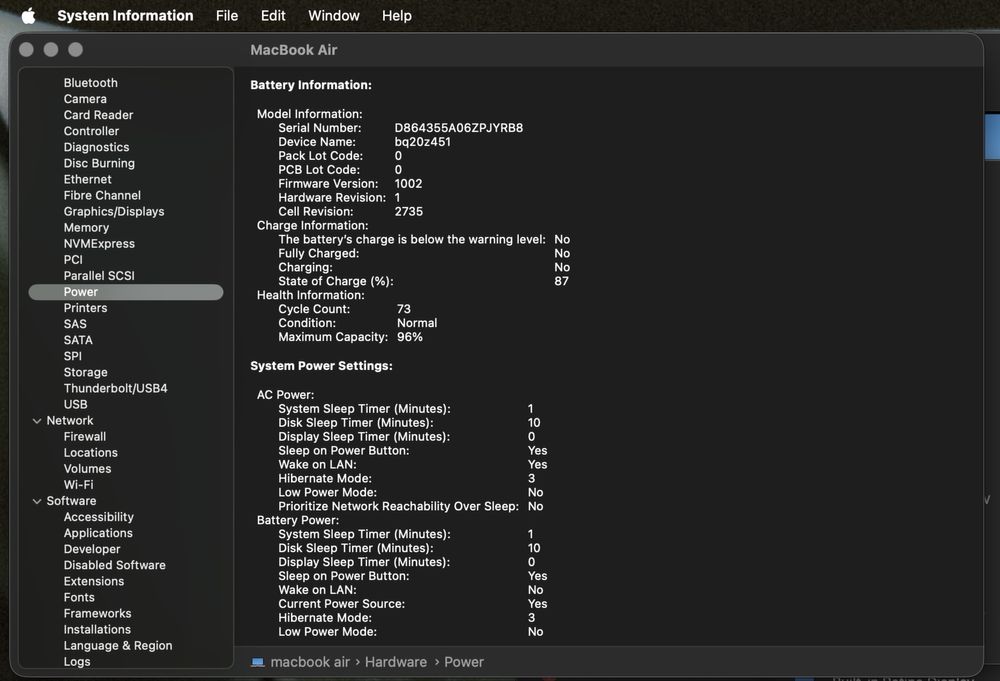Click the State of Charge value 87

pyautogui.click(x=561, y=281)
